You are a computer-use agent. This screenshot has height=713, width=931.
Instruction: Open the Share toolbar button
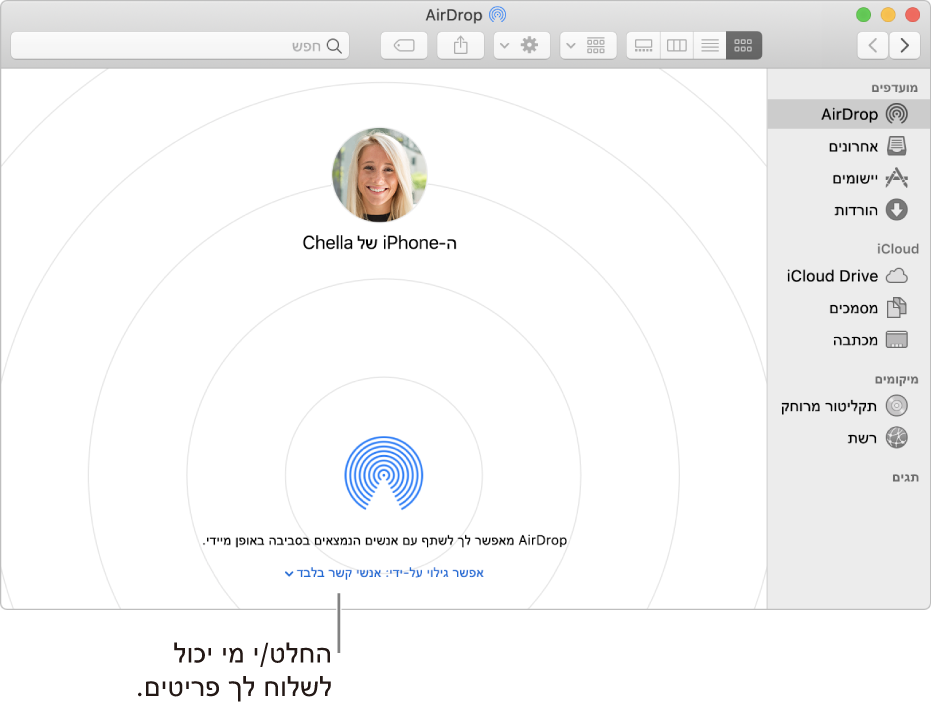[x=461, y=46]
